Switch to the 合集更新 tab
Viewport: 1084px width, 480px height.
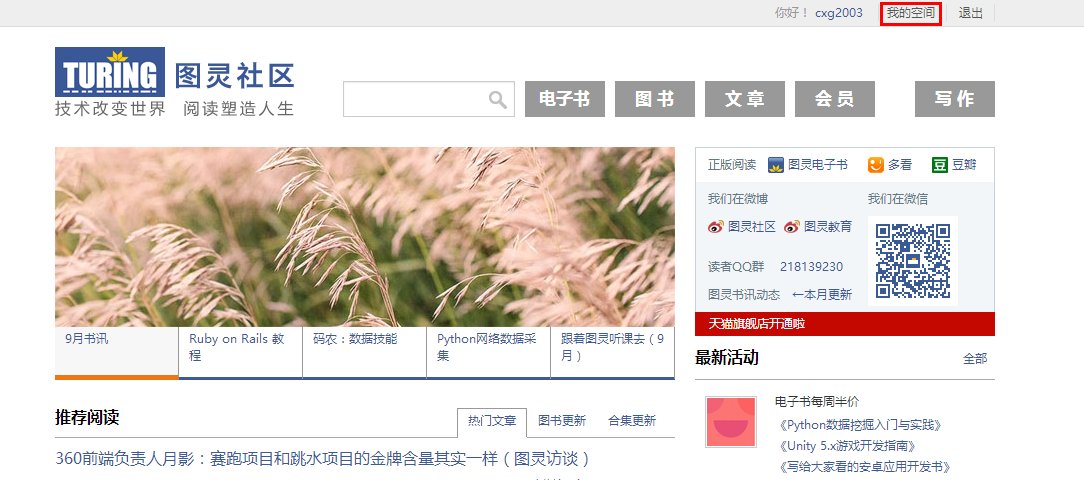coord(632,421)
